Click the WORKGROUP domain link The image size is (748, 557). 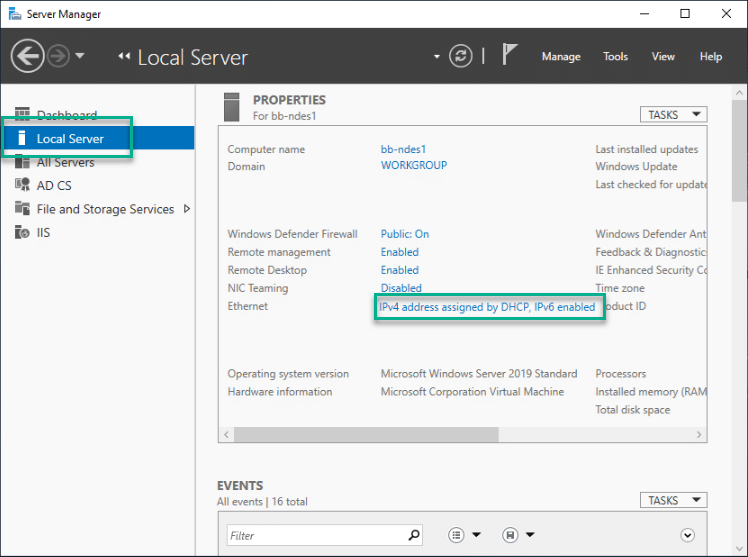click(414, 165)
